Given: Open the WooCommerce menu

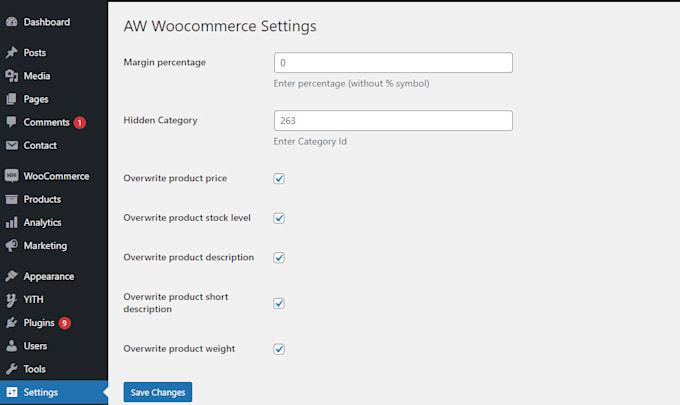Looking at the screenshot, I should [54, 176].
